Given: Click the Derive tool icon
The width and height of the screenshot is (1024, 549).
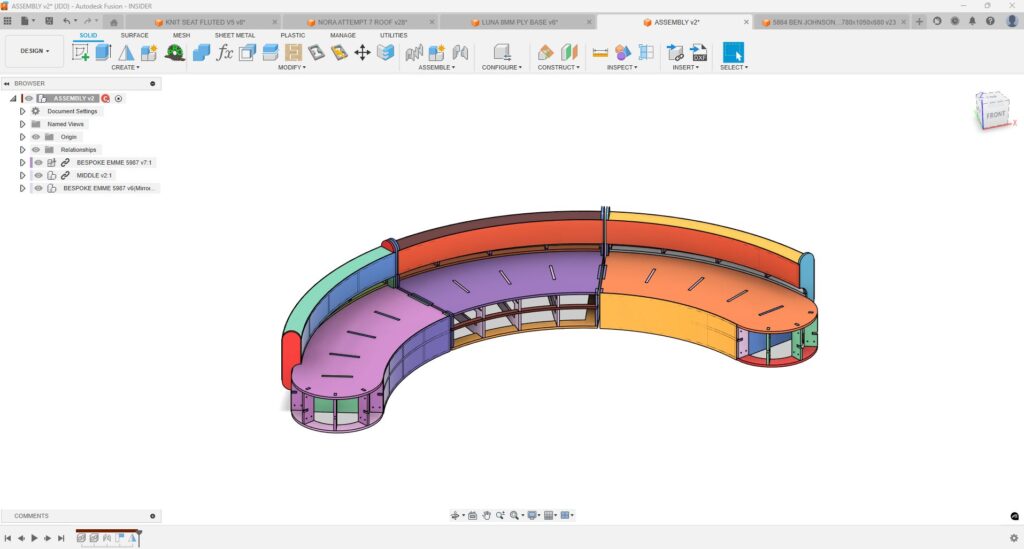Looking at the screenshot, I should (149, 52).
